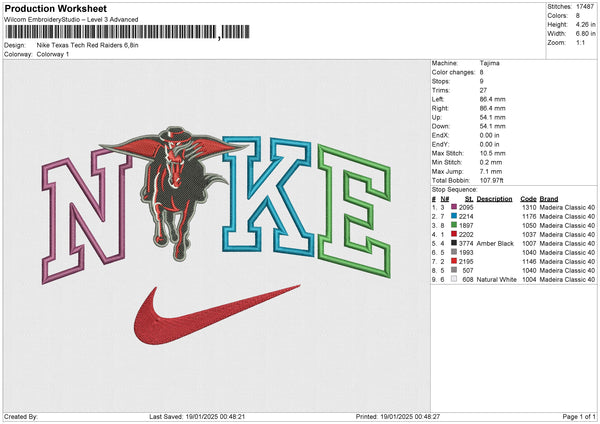
Task: Click 'Last Saved: 19/01/2025 00:48:21' footer
Action: pyautogui.click(x=197, y=416)
